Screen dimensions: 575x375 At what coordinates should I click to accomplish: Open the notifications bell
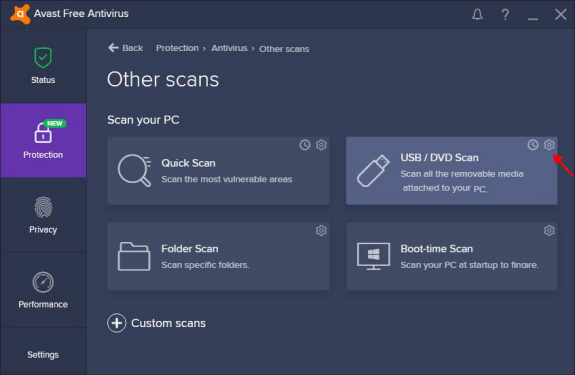(477, 14)
